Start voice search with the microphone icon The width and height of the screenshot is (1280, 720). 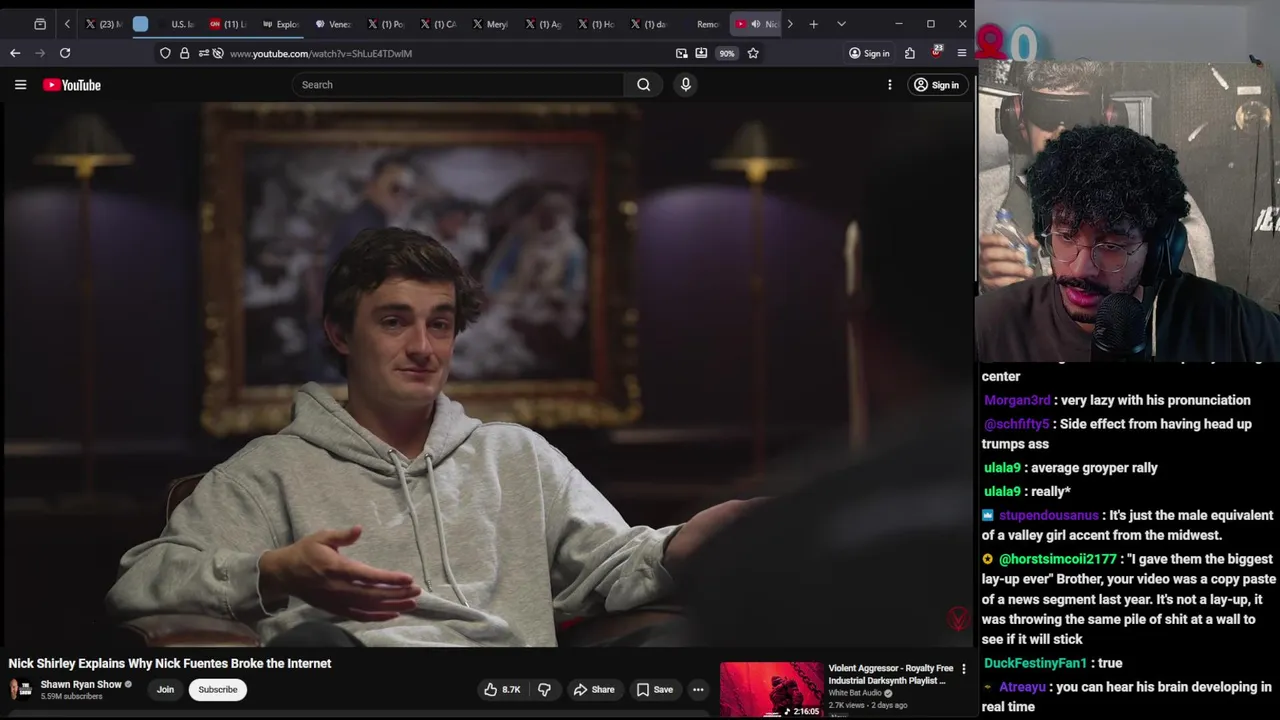(x=686, y=85)
